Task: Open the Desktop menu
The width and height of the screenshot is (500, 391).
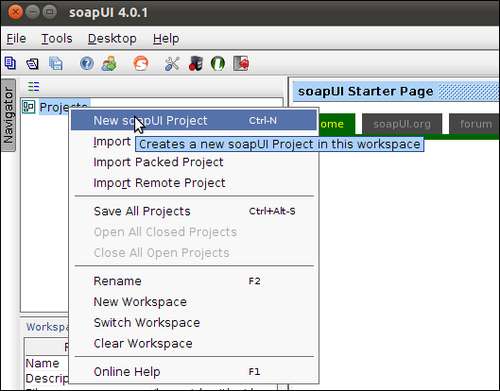Action: point(112,39)
